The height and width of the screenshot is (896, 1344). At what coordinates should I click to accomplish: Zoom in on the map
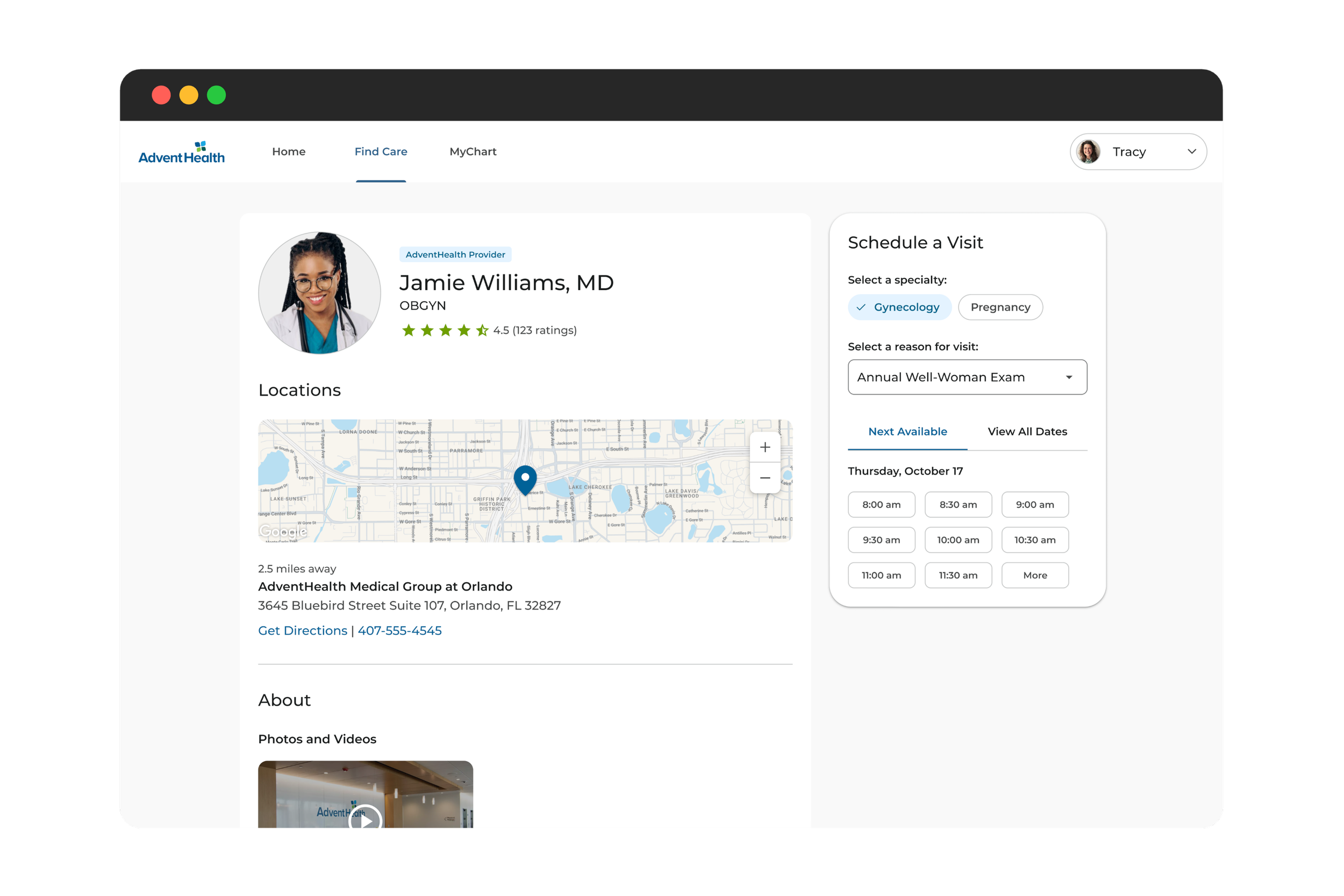pos(765,447)
